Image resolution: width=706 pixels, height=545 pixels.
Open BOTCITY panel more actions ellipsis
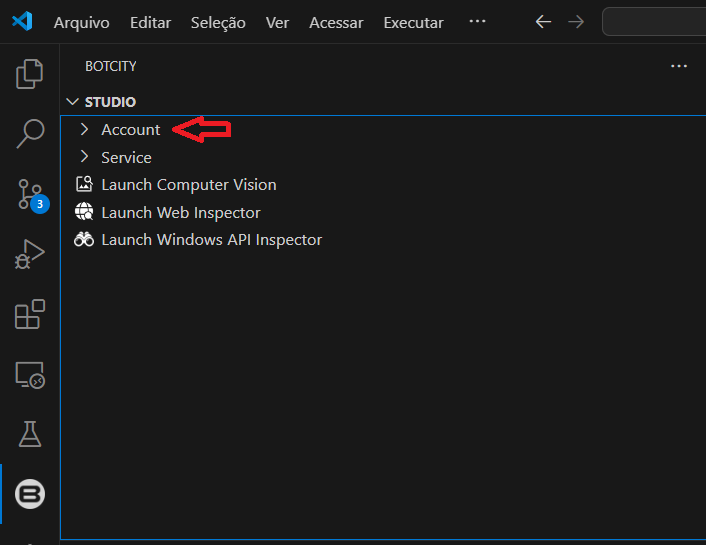(x=679, y=66)
